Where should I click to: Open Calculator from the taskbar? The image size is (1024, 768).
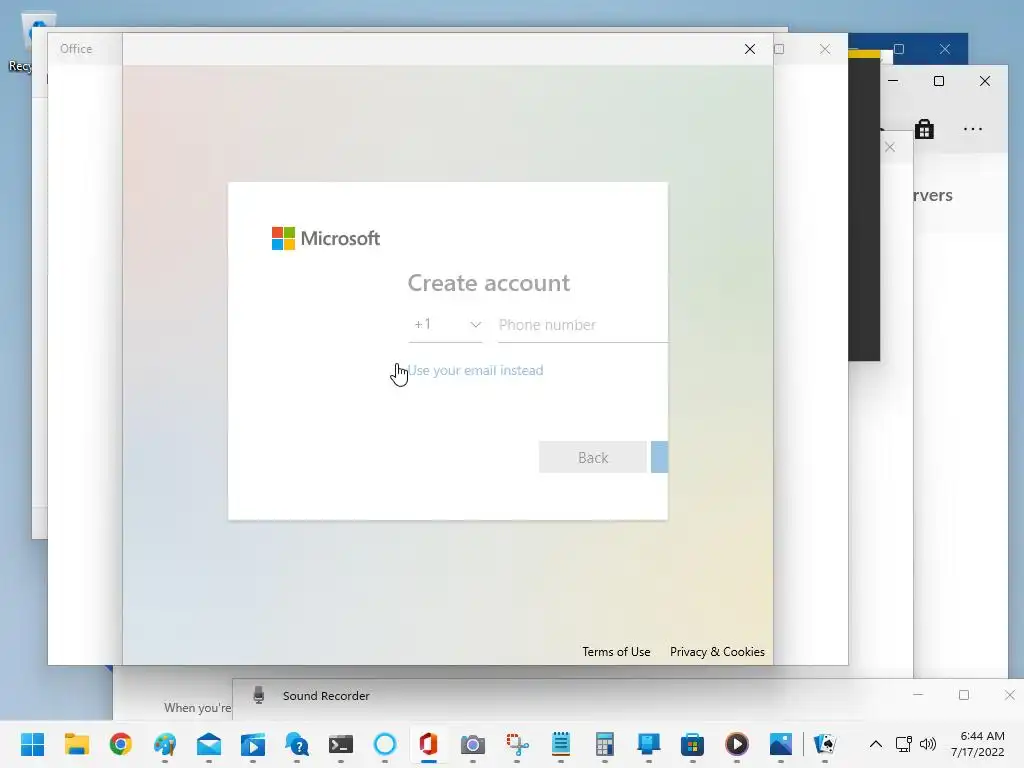tap(605, 744)
